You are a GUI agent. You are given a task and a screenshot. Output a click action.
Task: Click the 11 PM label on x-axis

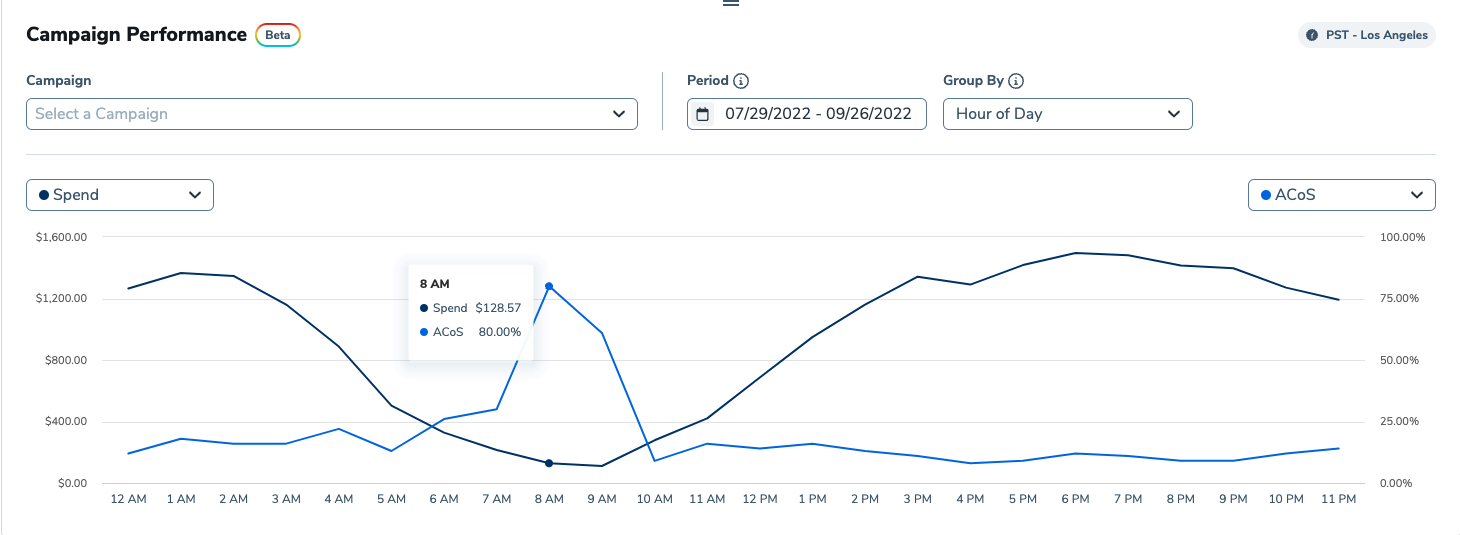[x=1338, y=499]
